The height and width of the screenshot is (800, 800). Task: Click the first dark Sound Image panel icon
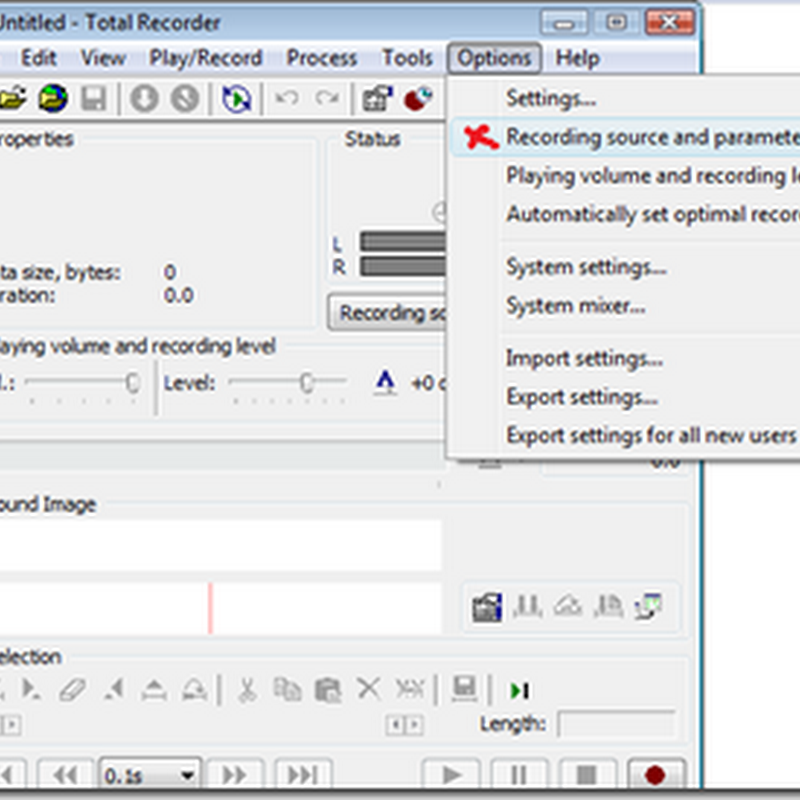487,607
